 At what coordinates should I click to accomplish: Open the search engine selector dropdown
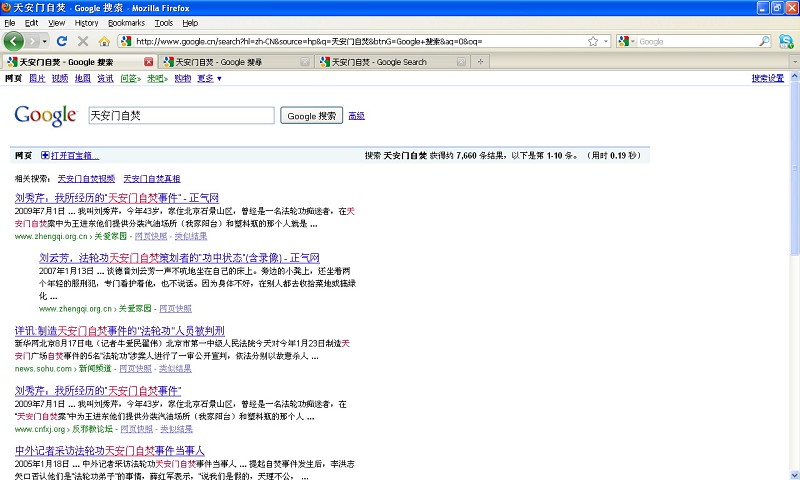pos(627,41)
